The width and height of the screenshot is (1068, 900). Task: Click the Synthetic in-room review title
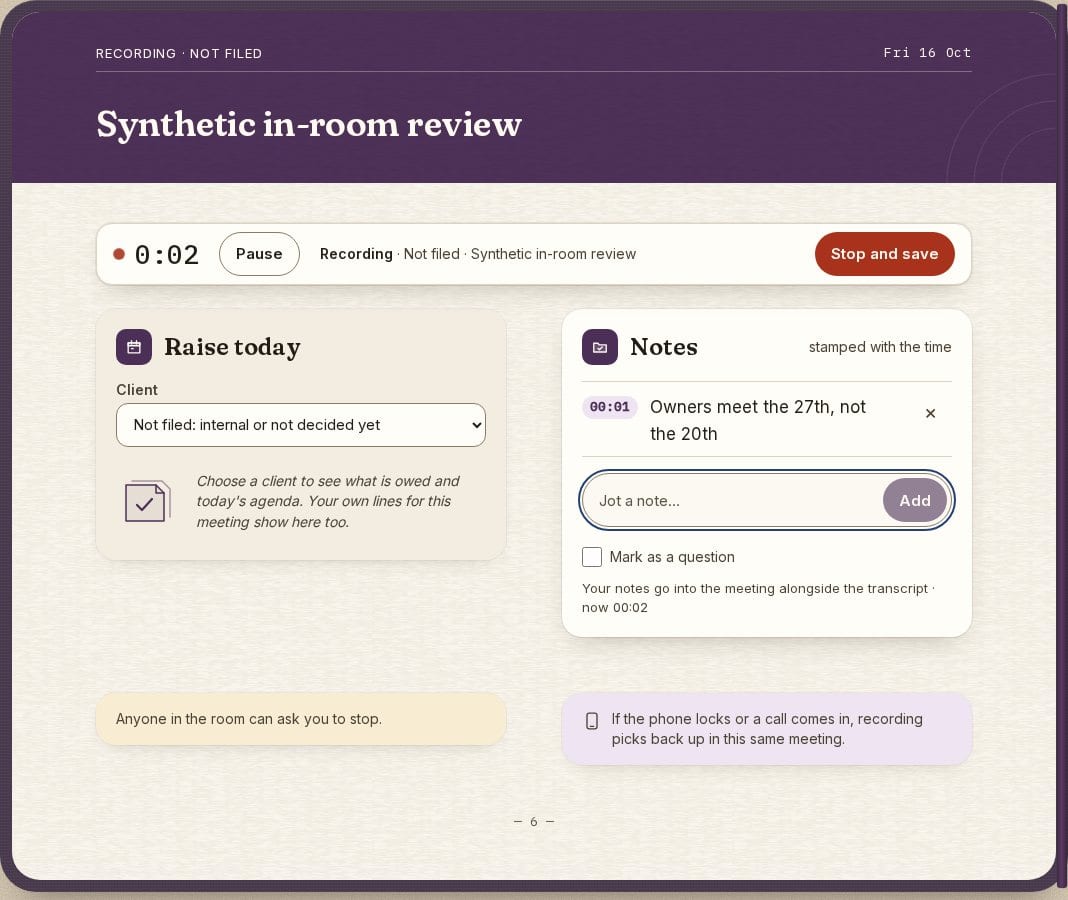point(309,124)
